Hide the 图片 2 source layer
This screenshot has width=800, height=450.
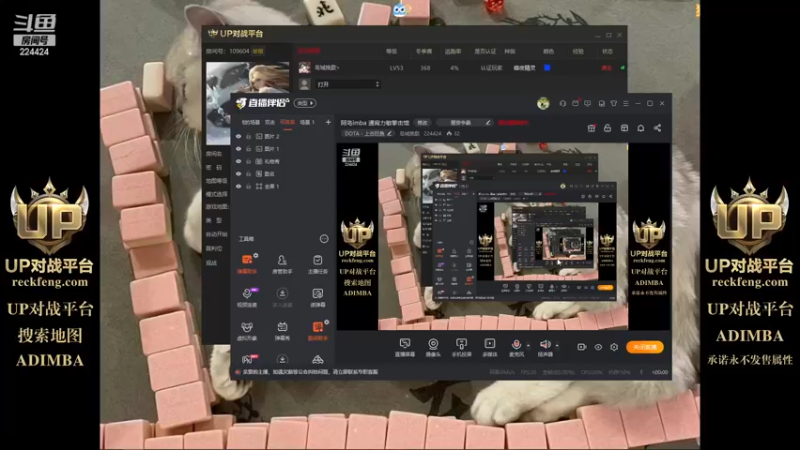tap(238, 136)
